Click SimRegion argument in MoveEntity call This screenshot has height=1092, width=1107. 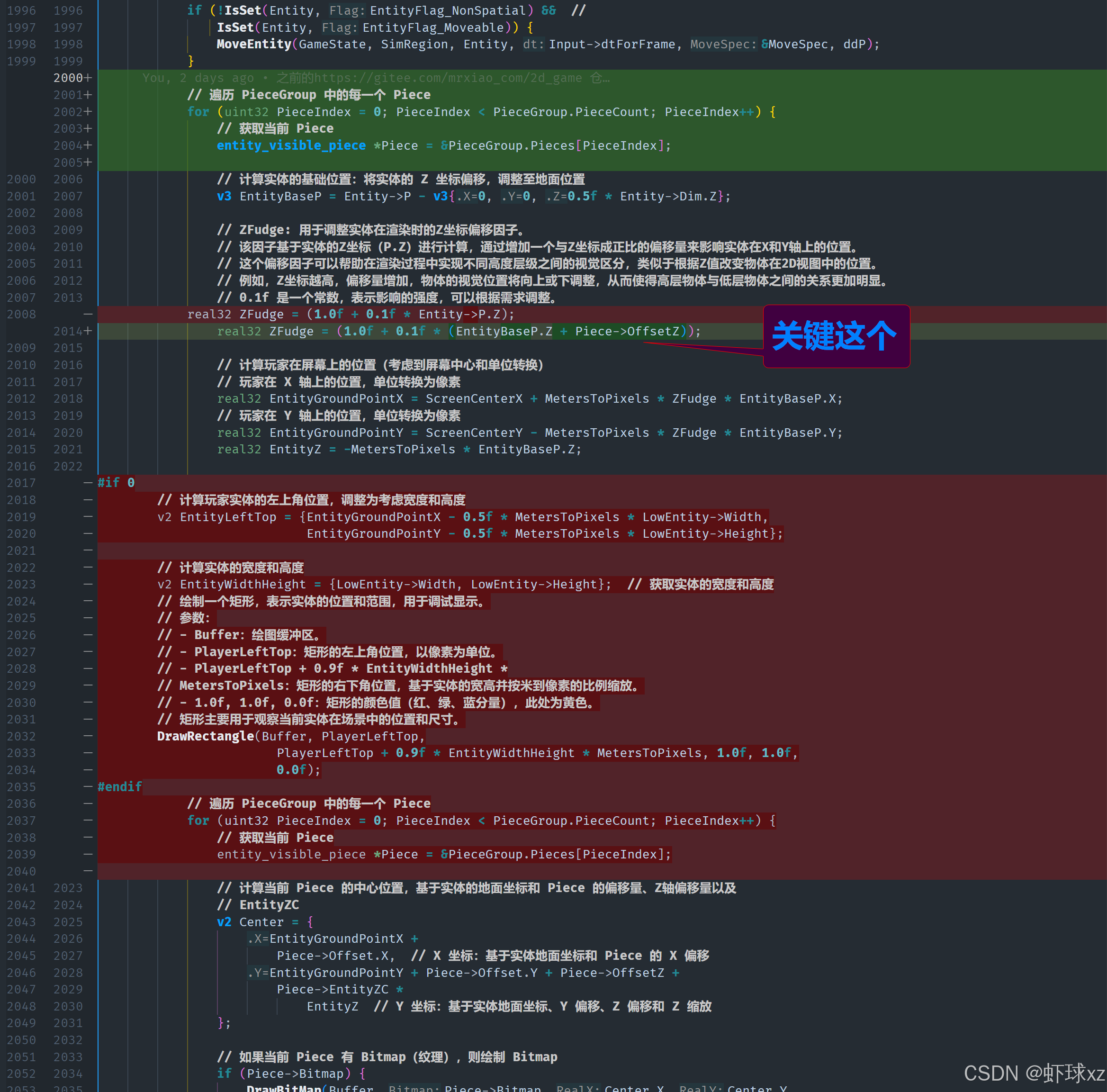click(414, 44)
